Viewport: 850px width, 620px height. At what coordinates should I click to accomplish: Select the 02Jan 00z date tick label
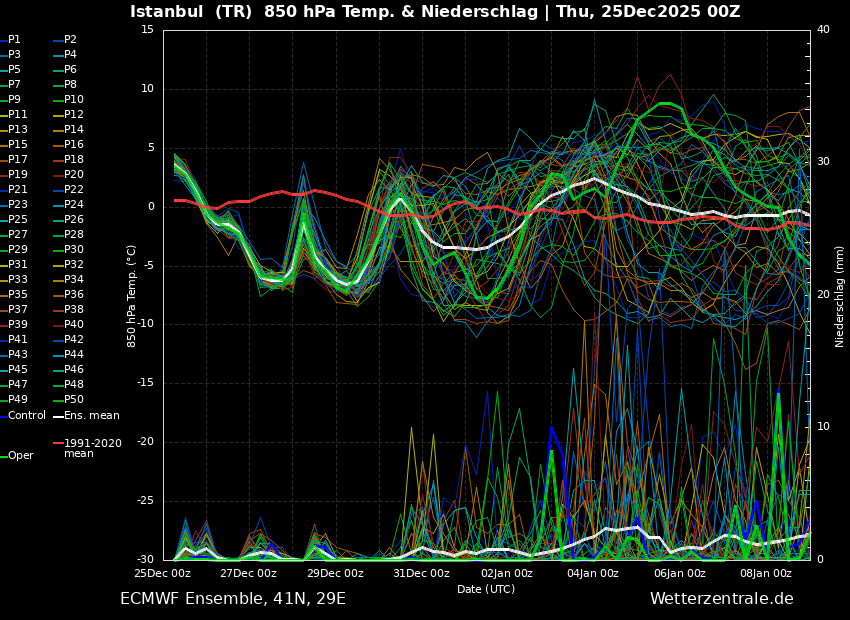[x=507, y=573]
